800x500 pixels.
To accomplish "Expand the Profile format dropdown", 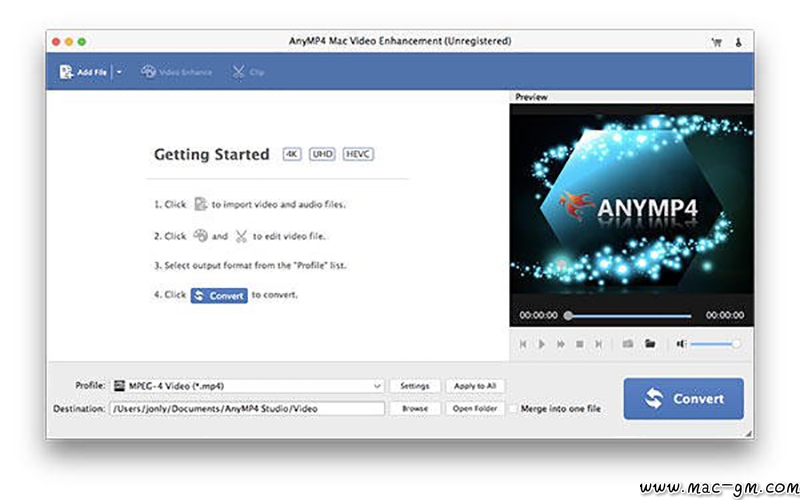I will pyautogui.click(x=377, y=386).
